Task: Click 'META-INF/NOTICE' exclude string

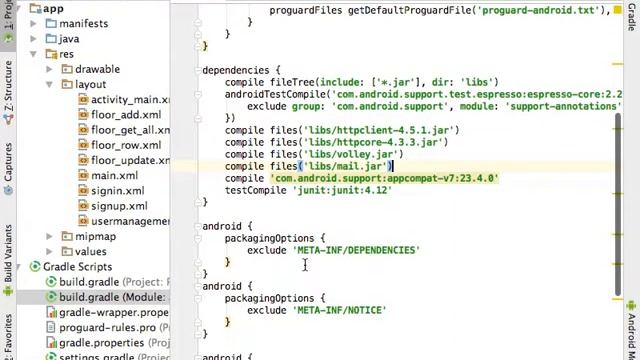Action: pos(339,310)
